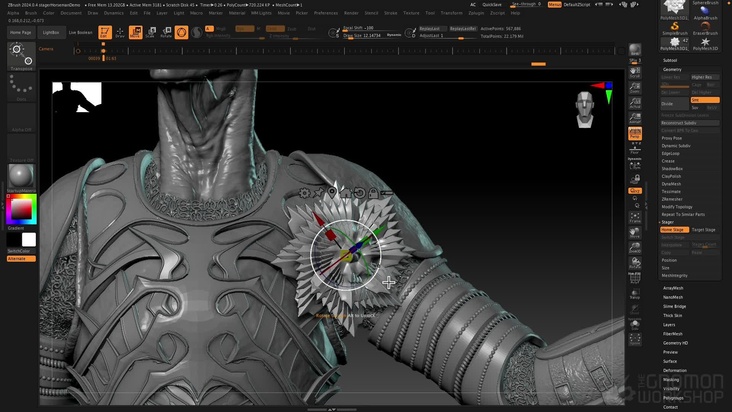Screen dimensions: 732x412
Task: Switch to the LightBox tab
Action: 51,32
